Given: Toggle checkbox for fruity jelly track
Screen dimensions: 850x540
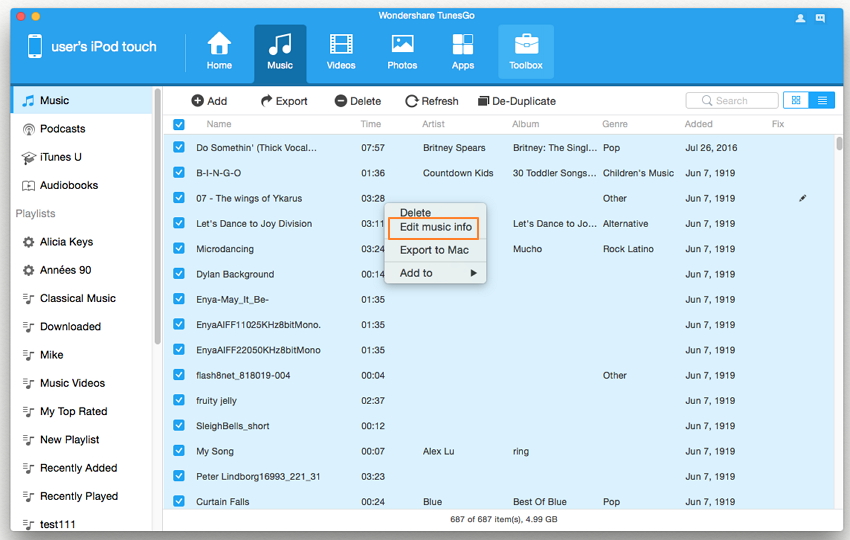Looking at the screenshot, I should pos(179,400).
